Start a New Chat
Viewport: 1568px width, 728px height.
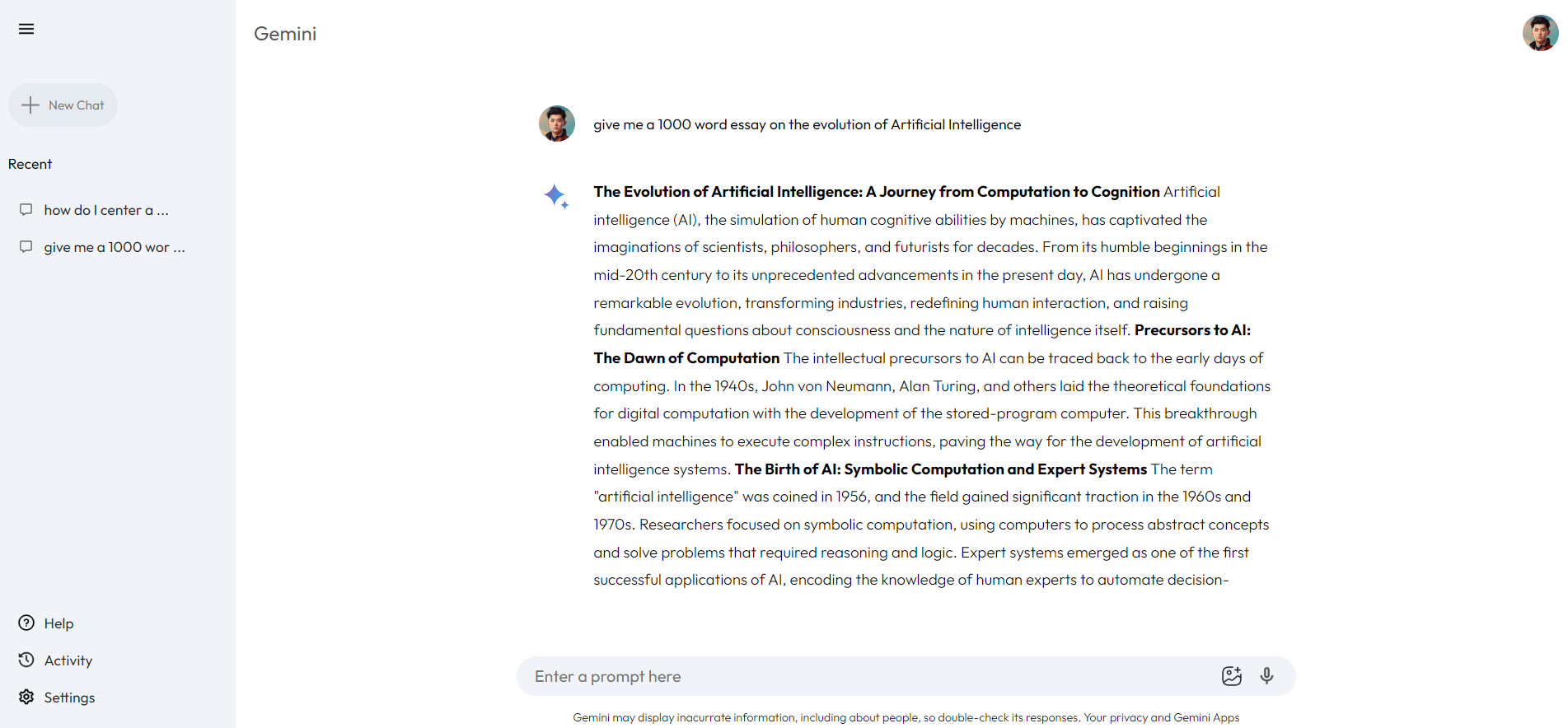click(x=63, y=105)
